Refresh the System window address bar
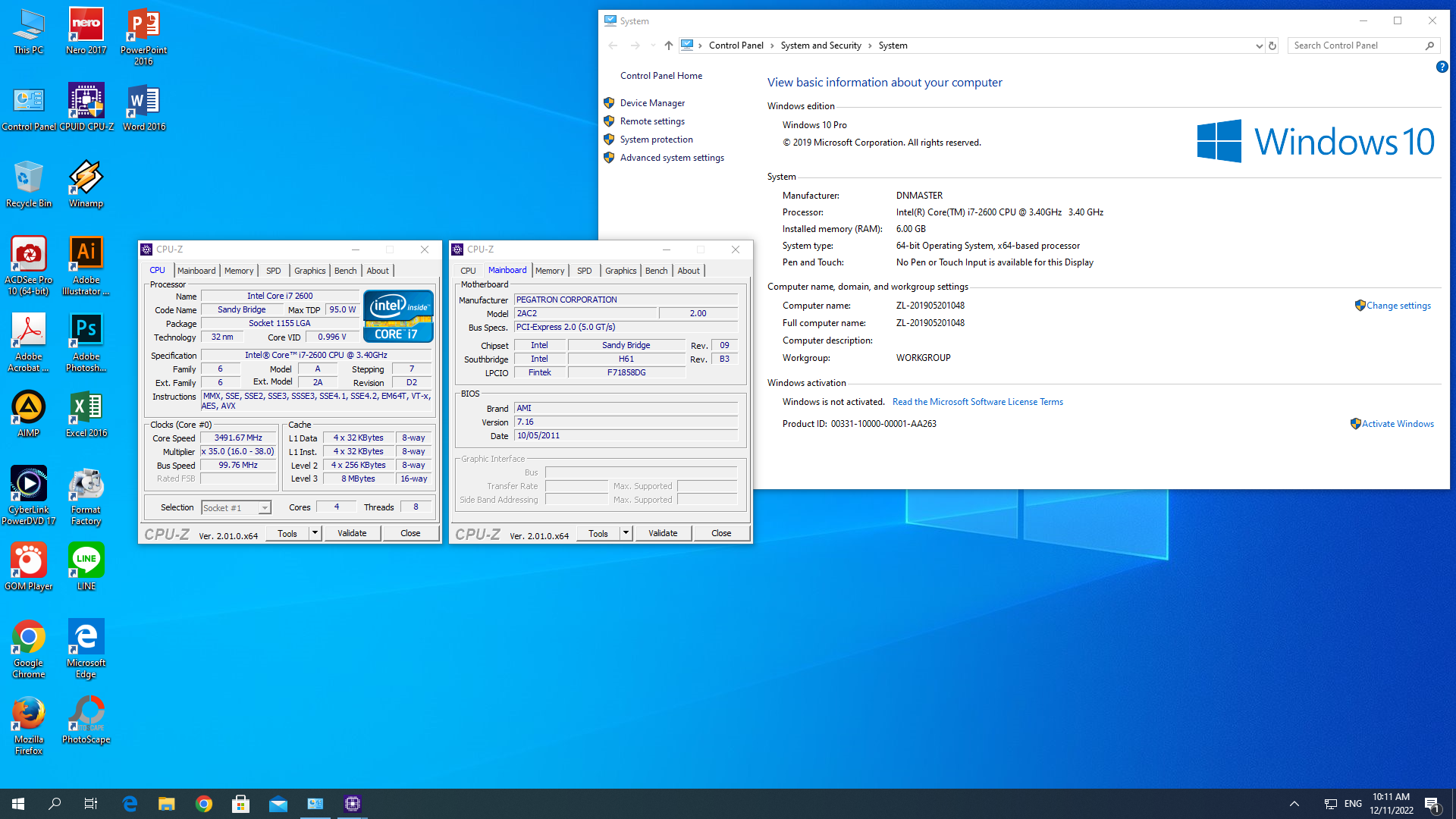 point(1272,45)
